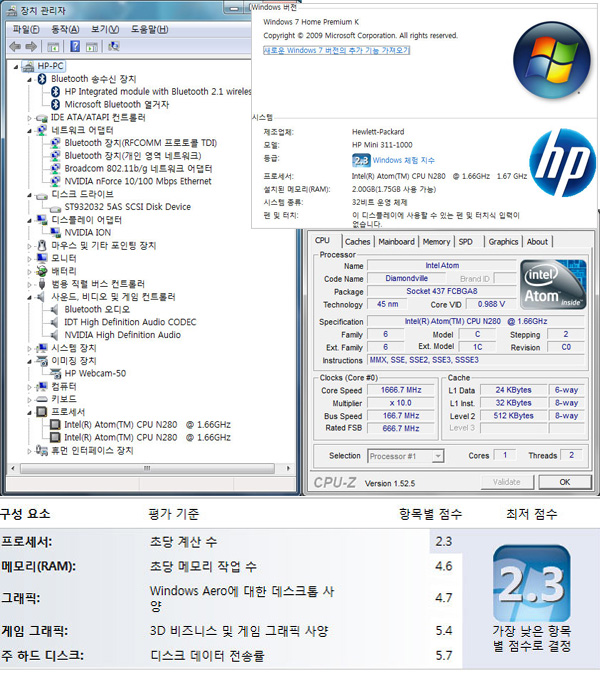Open the 동작(A) menu

coord(65,29)
